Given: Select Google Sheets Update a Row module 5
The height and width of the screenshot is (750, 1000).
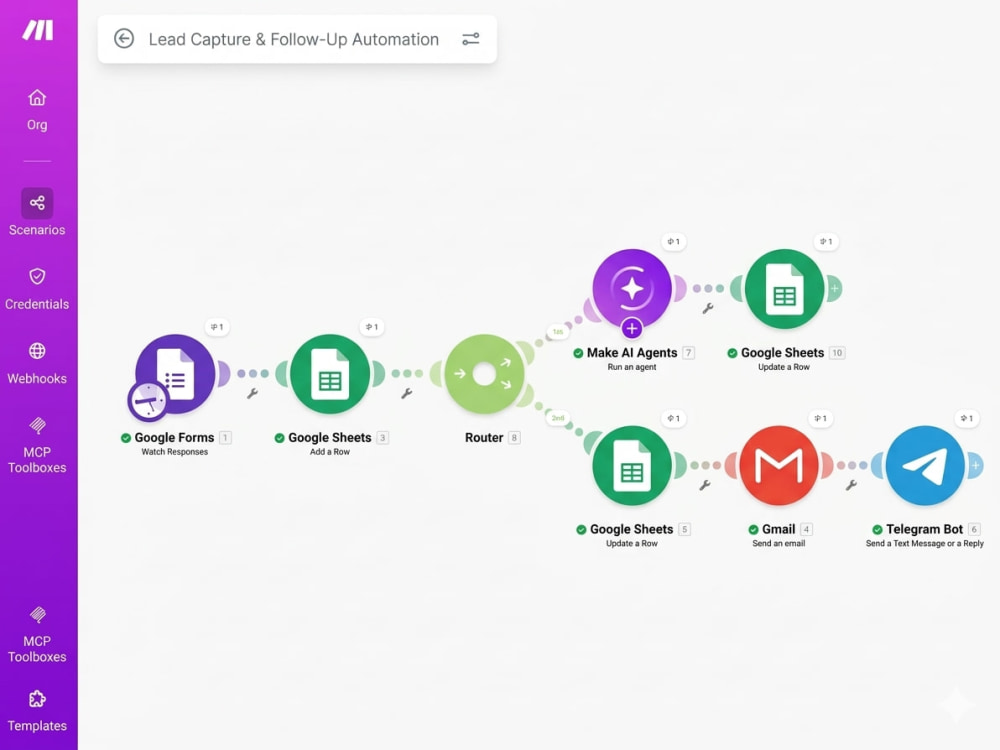Looking at the screenshot, I should (x=631, y=466).
